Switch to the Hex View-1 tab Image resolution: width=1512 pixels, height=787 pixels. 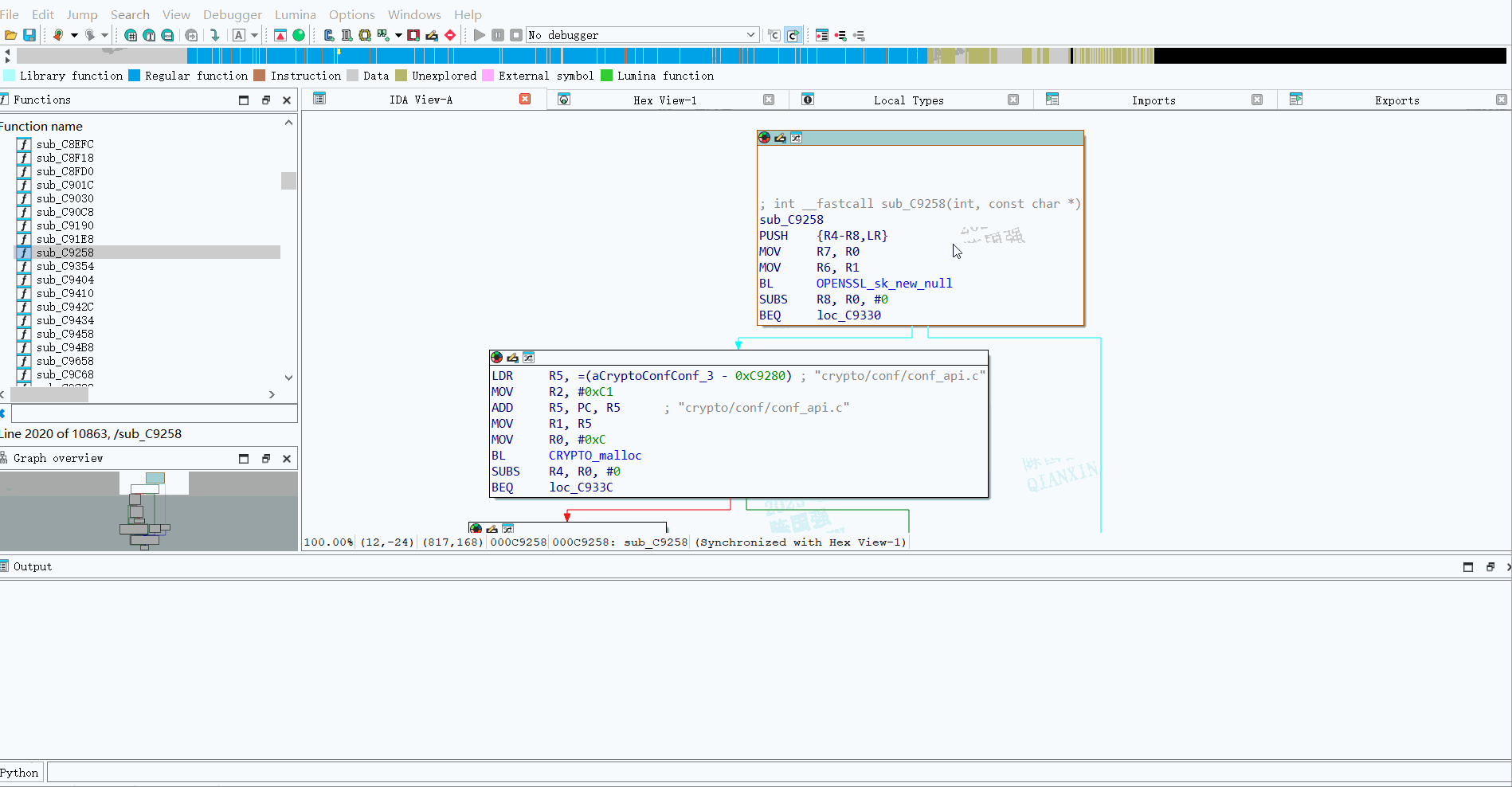[x=664, y=100]
